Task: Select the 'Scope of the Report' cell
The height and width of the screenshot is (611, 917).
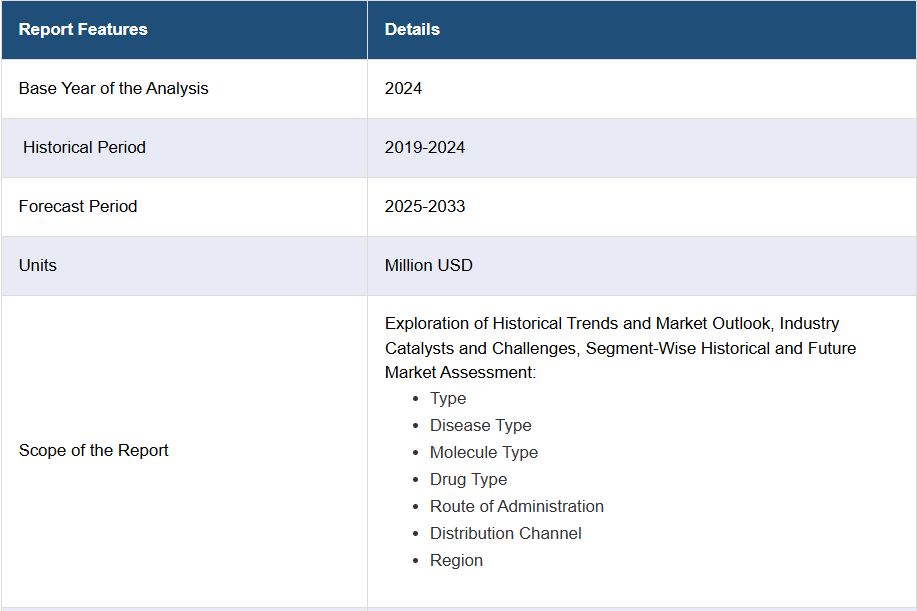Action: coord(184,451)
